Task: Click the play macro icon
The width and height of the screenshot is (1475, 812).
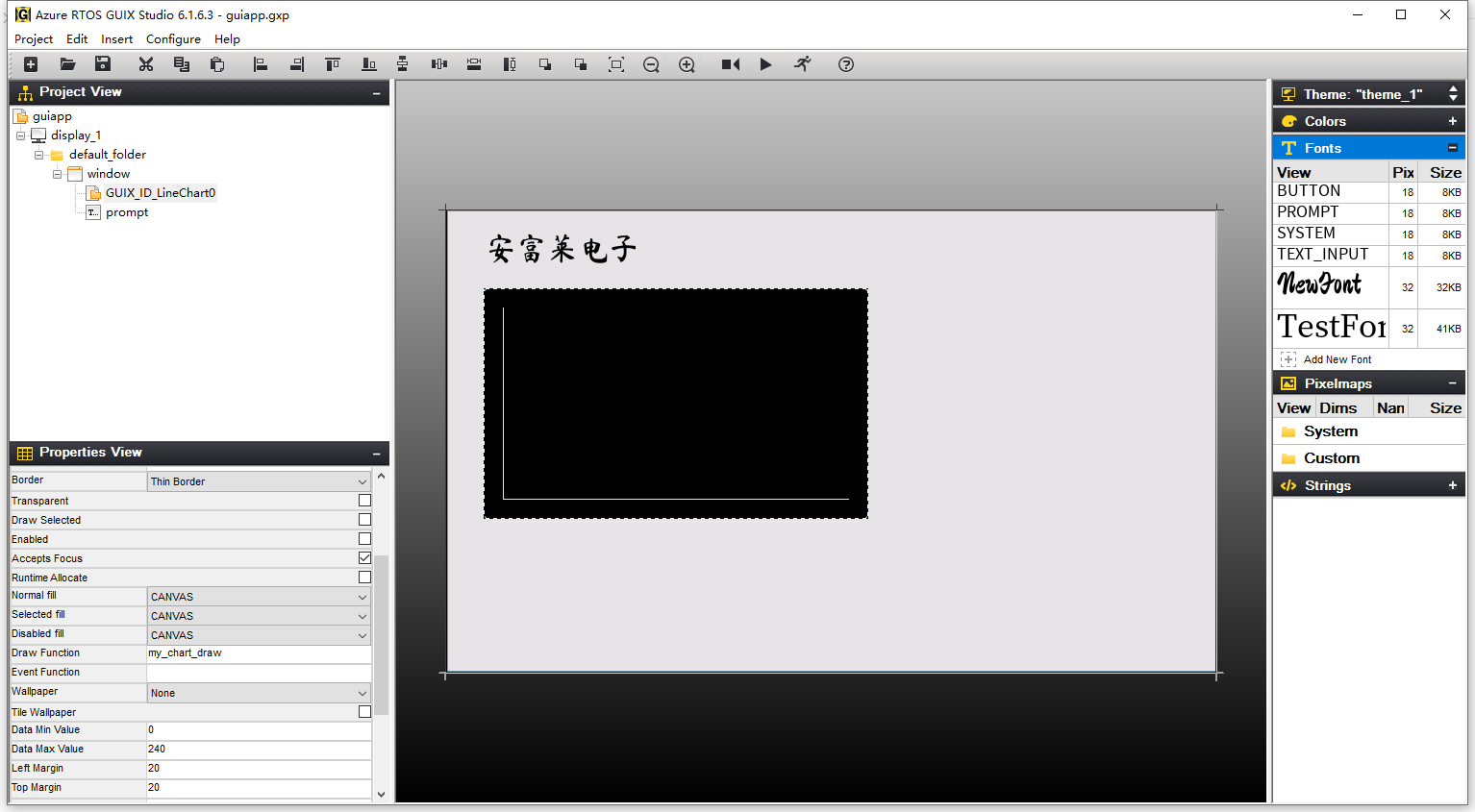Action: click(765, 64)
